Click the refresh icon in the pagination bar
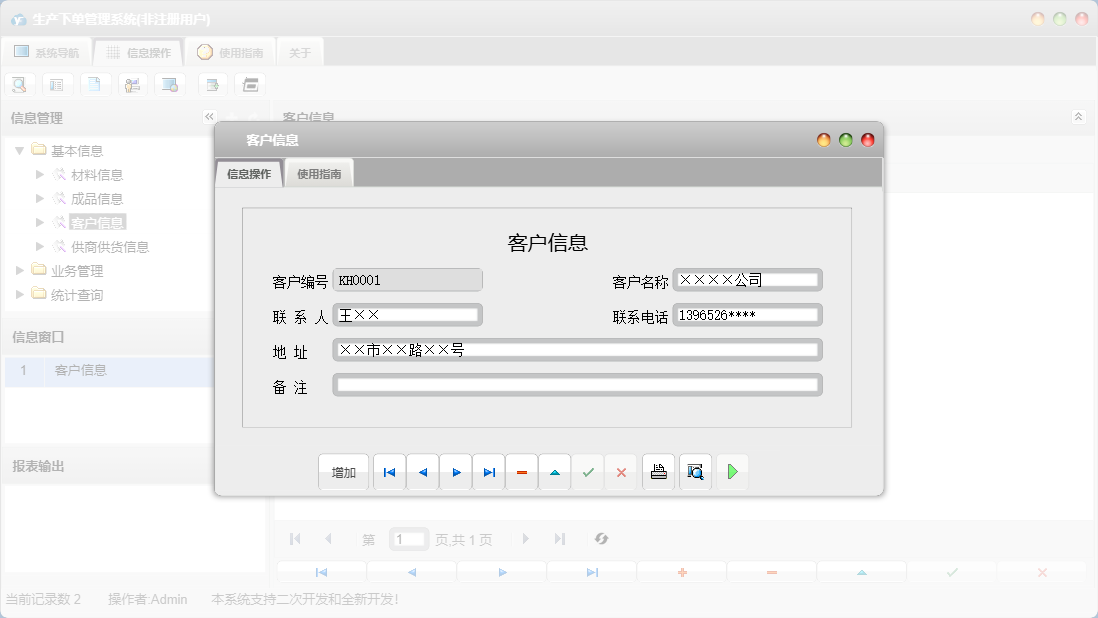 (601, 538)
